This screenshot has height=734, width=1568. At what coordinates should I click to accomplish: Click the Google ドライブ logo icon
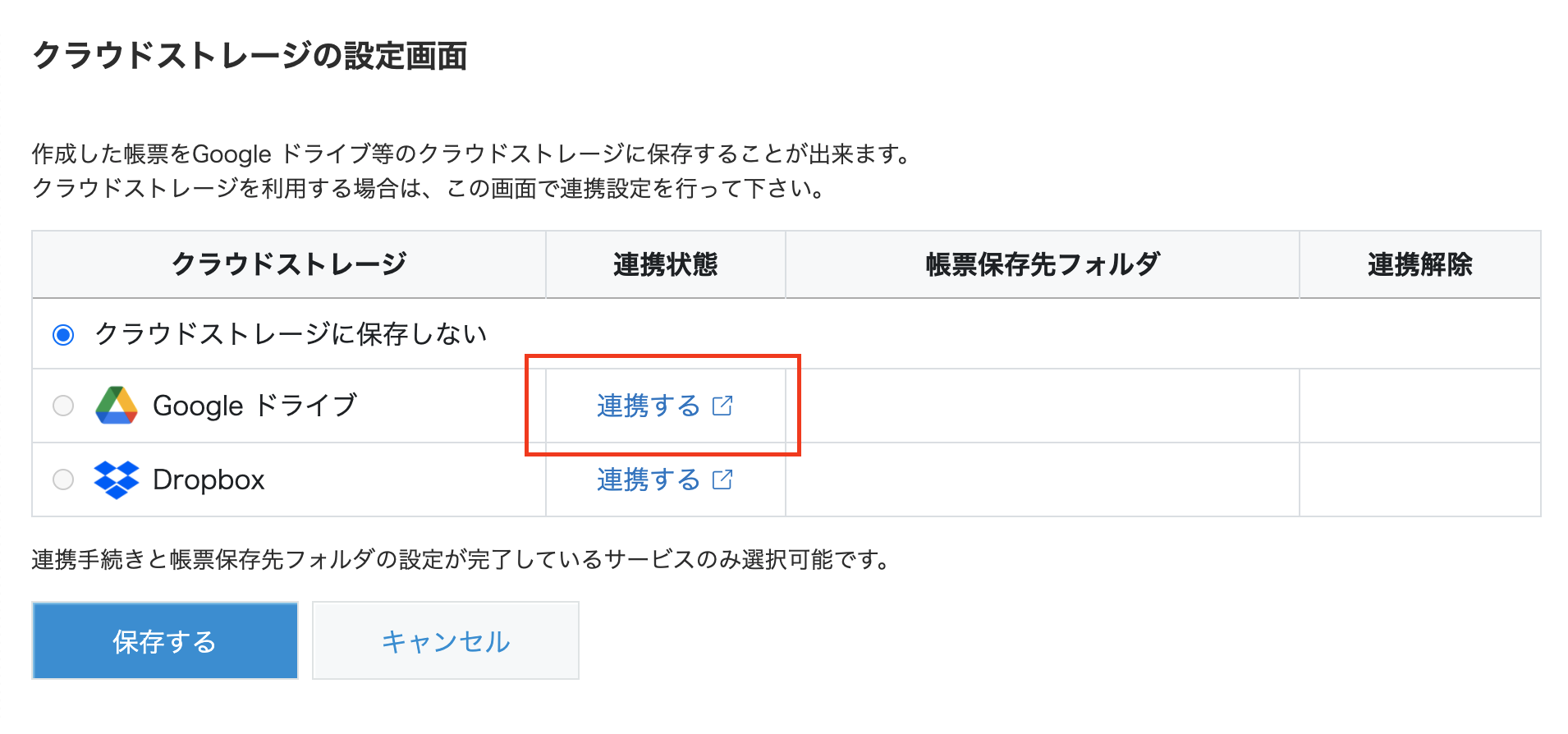point(117,405)
